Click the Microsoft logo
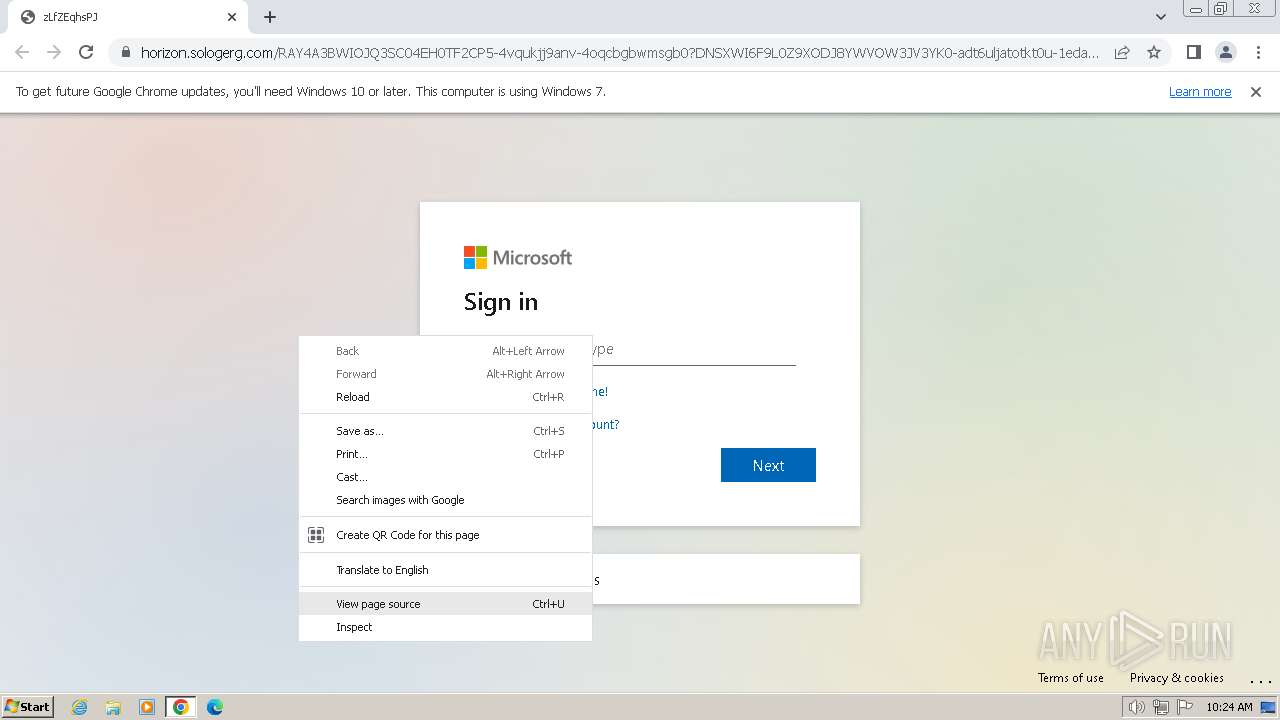 pos(518,258)
